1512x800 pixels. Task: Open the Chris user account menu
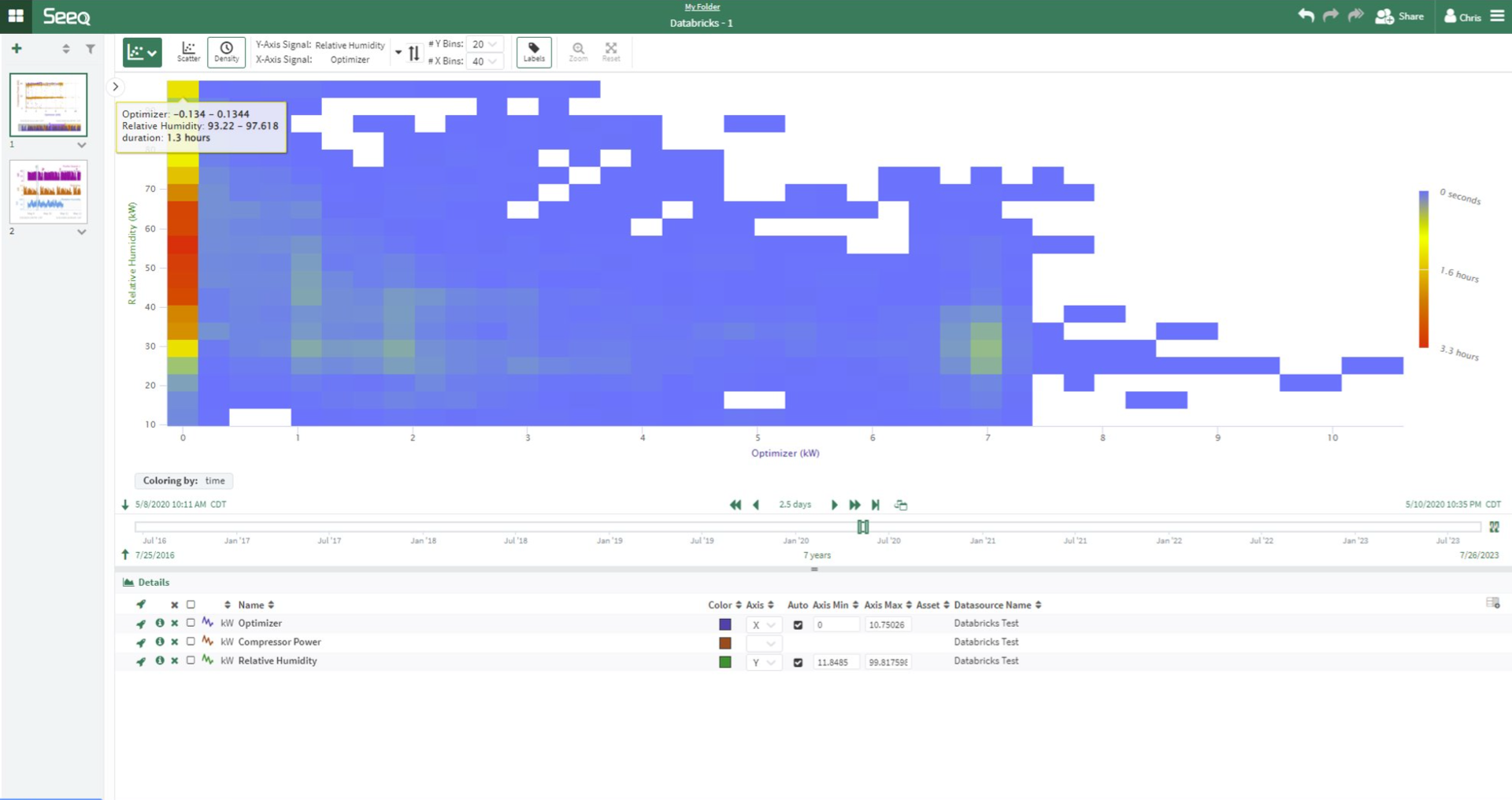[x=1462, y=16]
